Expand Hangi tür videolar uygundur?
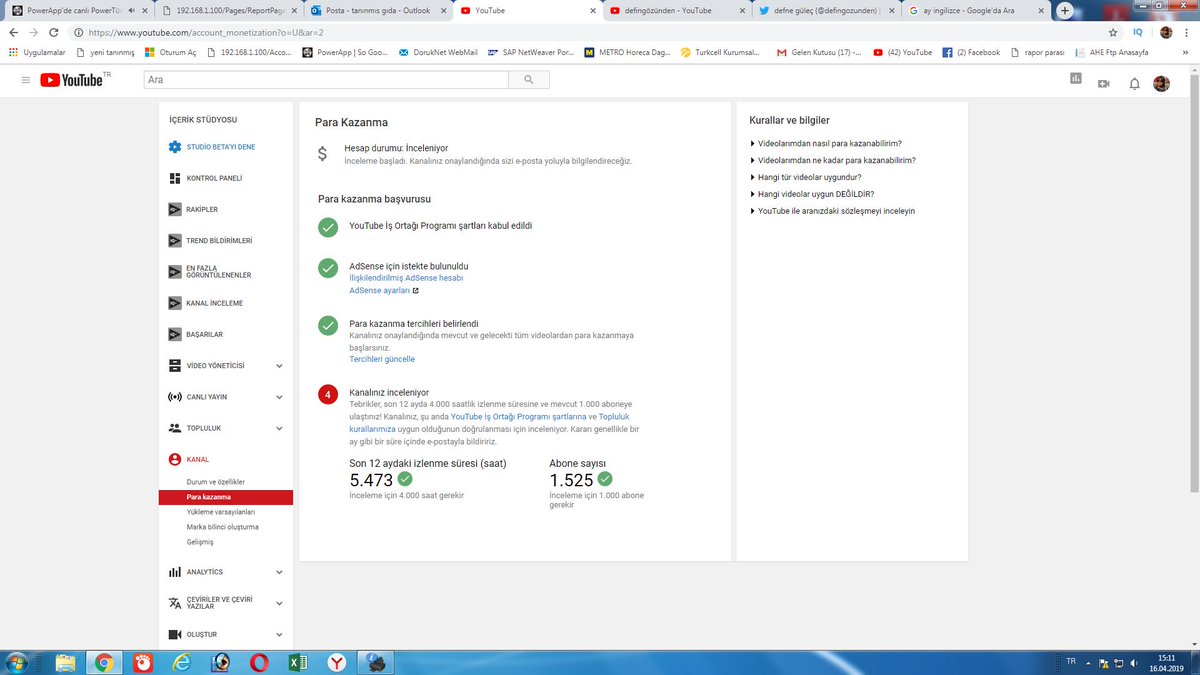This screenshot has height=675, width=1200. tap(805, 177)
